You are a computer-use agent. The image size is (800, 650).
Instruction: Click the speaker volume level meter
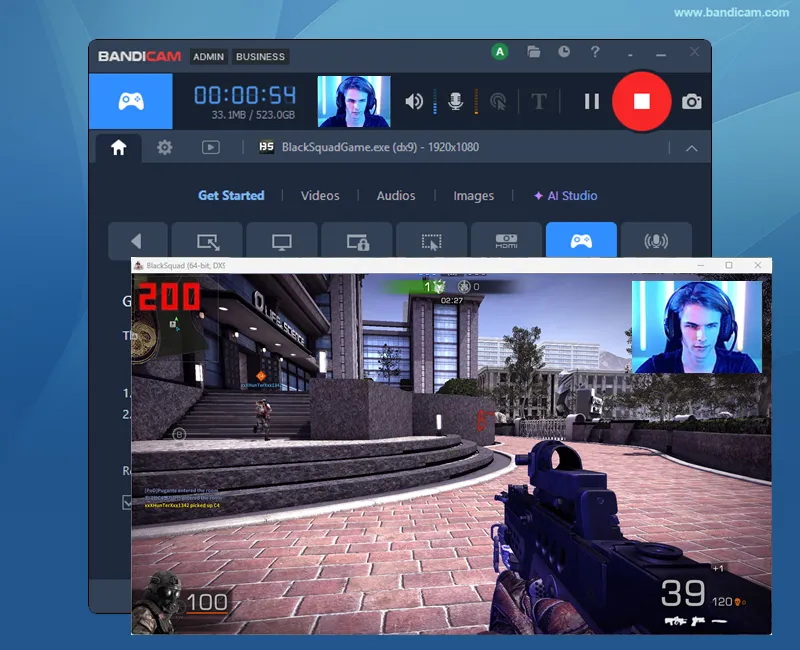point(435,102)
